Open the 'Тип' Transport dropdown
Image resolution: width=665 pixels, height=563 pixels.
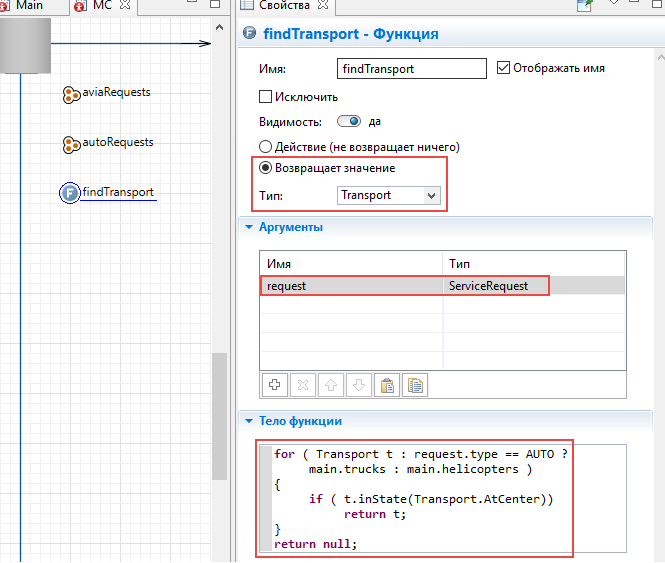[431, 196]
